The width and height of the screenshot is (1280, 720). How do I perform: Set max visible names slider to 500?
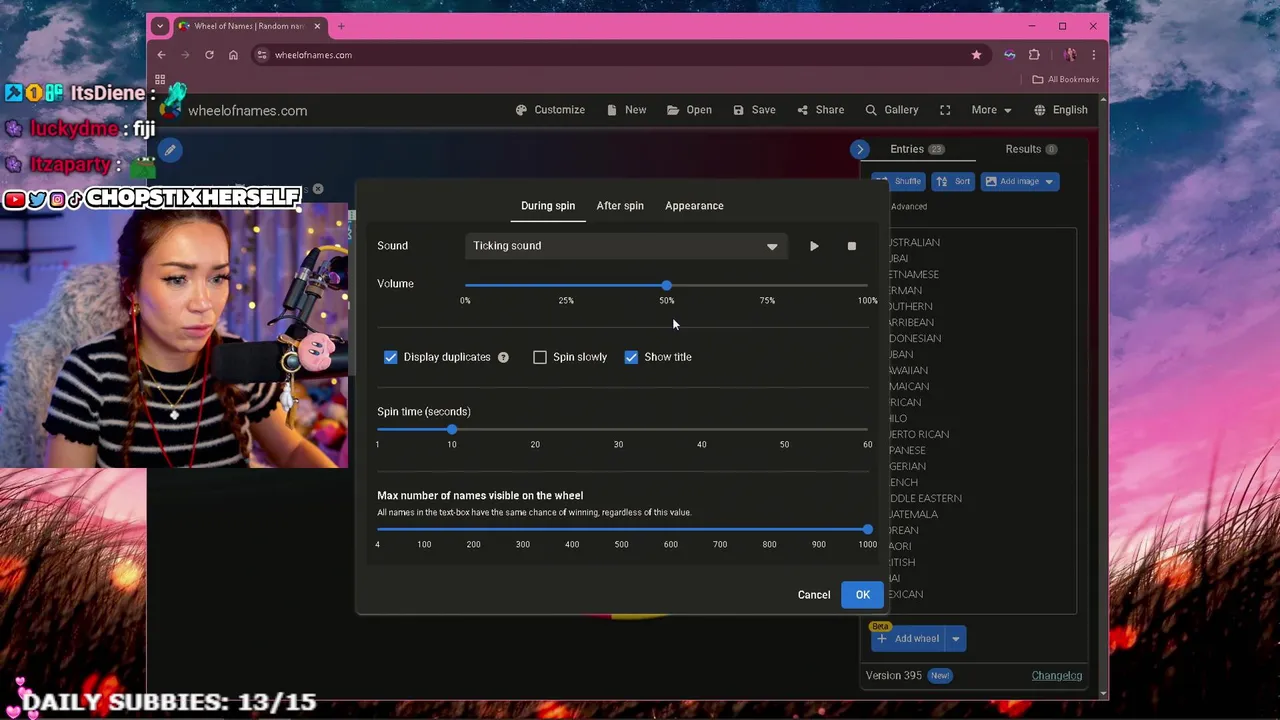[621, 530]
